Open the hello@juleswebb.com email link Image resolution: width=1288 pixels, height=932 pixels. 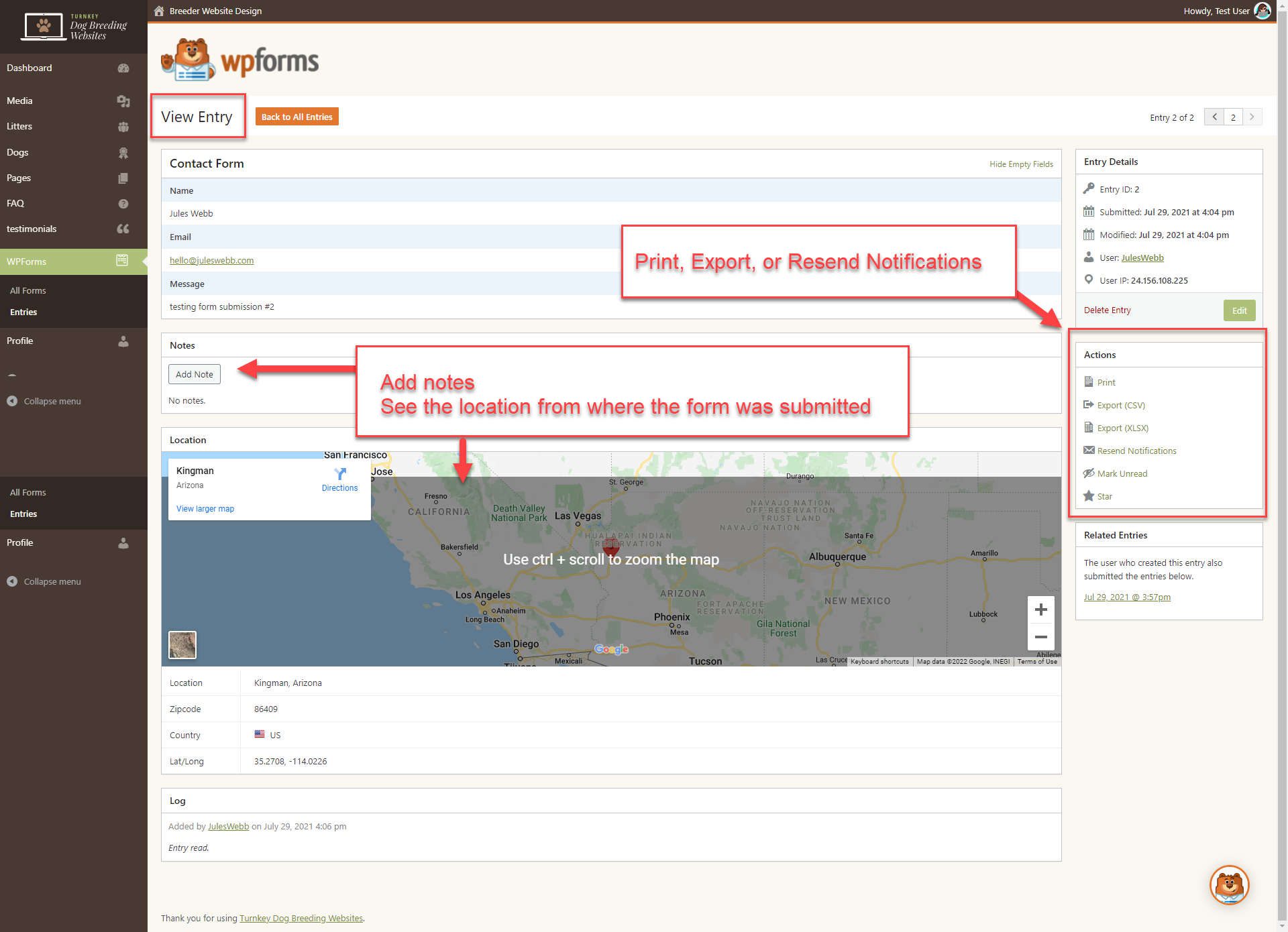point(211,260)
